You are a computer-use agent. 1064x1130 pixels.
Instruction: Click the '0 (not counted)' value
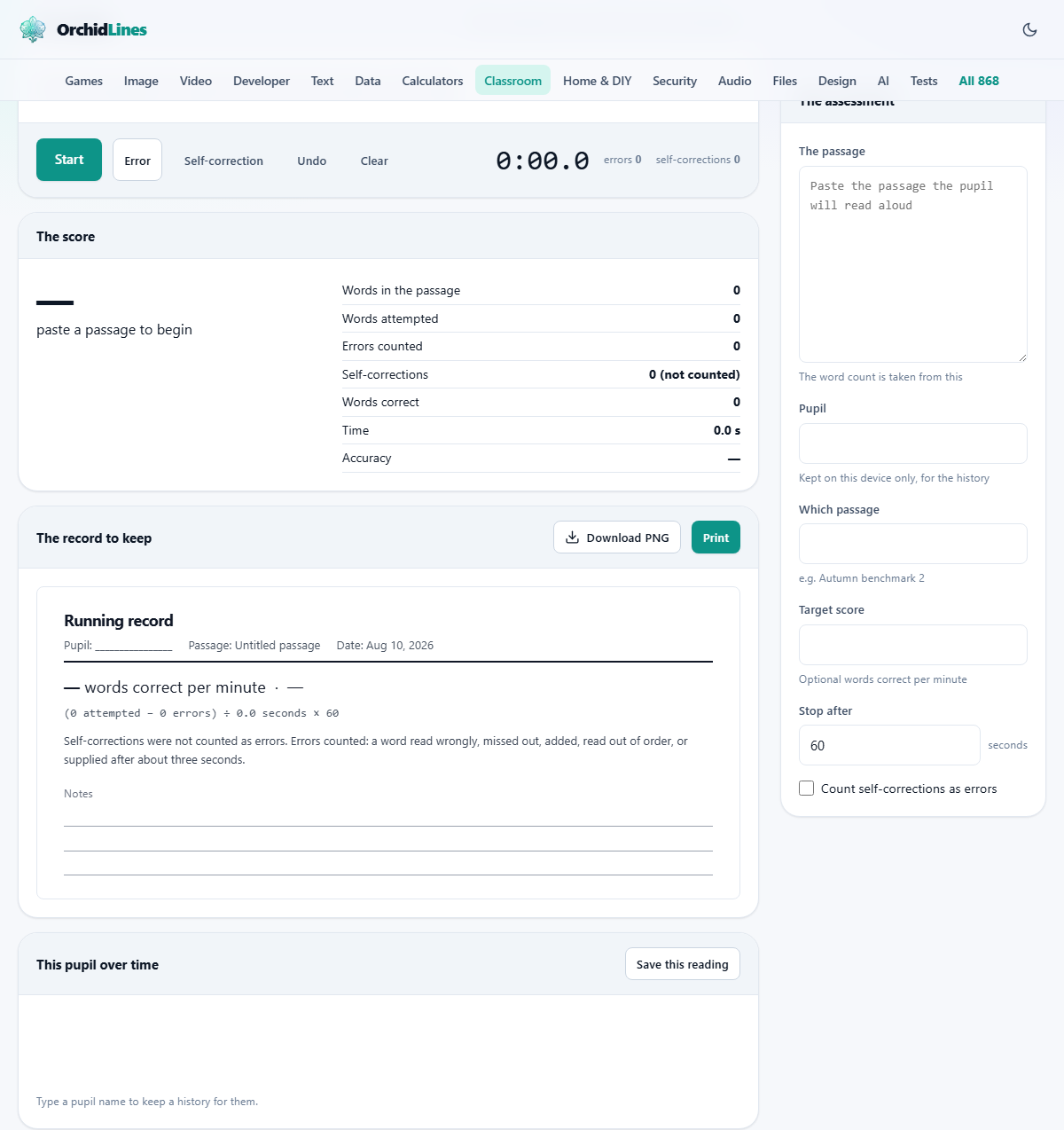point(694,374)
